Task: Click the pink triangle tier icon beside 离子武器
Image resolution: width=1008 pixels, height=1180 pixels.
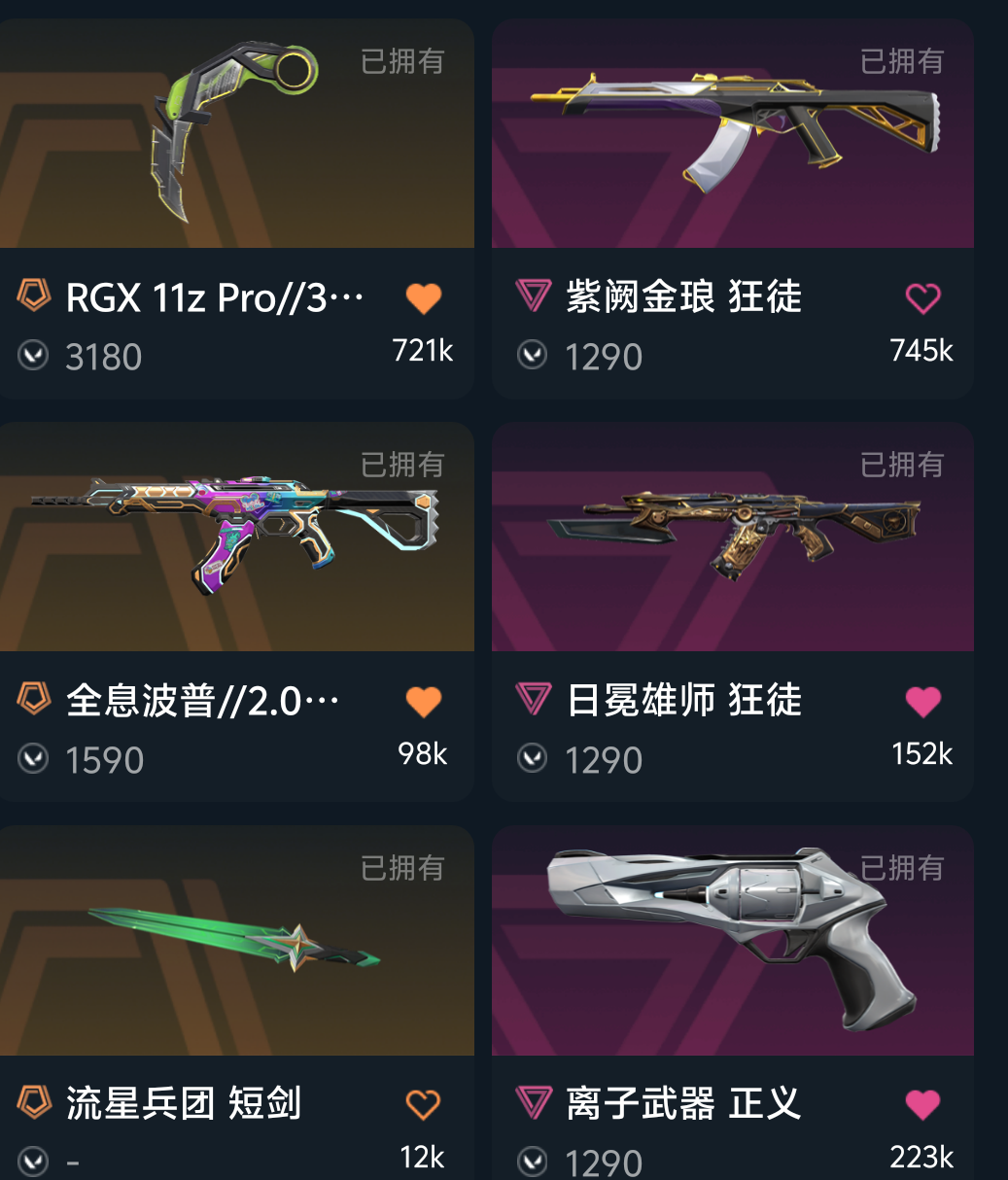Action: (x=533, y=1102)
